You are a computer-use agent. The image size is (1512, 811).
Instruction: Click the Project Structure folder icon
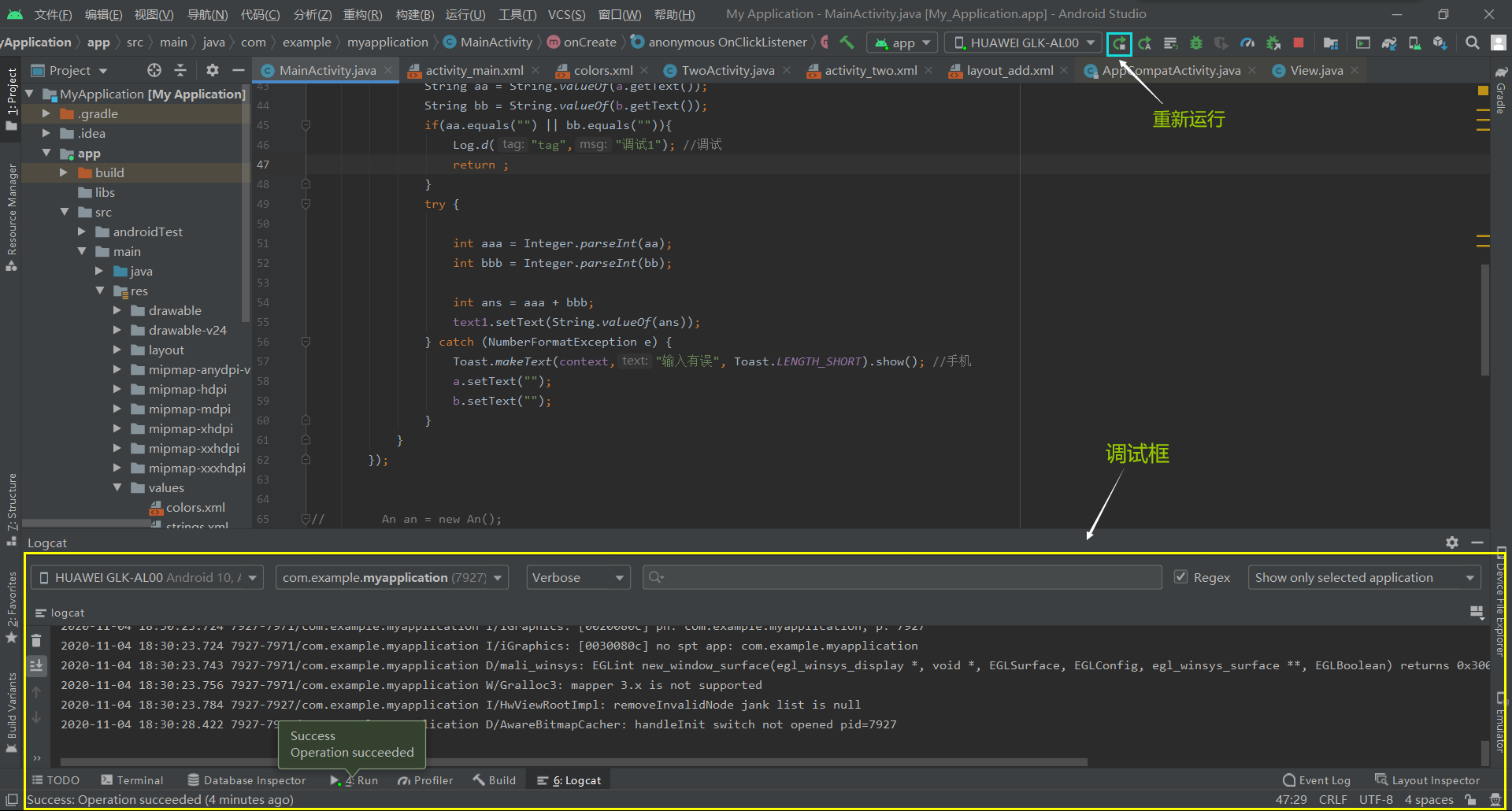coord(1331,43)
